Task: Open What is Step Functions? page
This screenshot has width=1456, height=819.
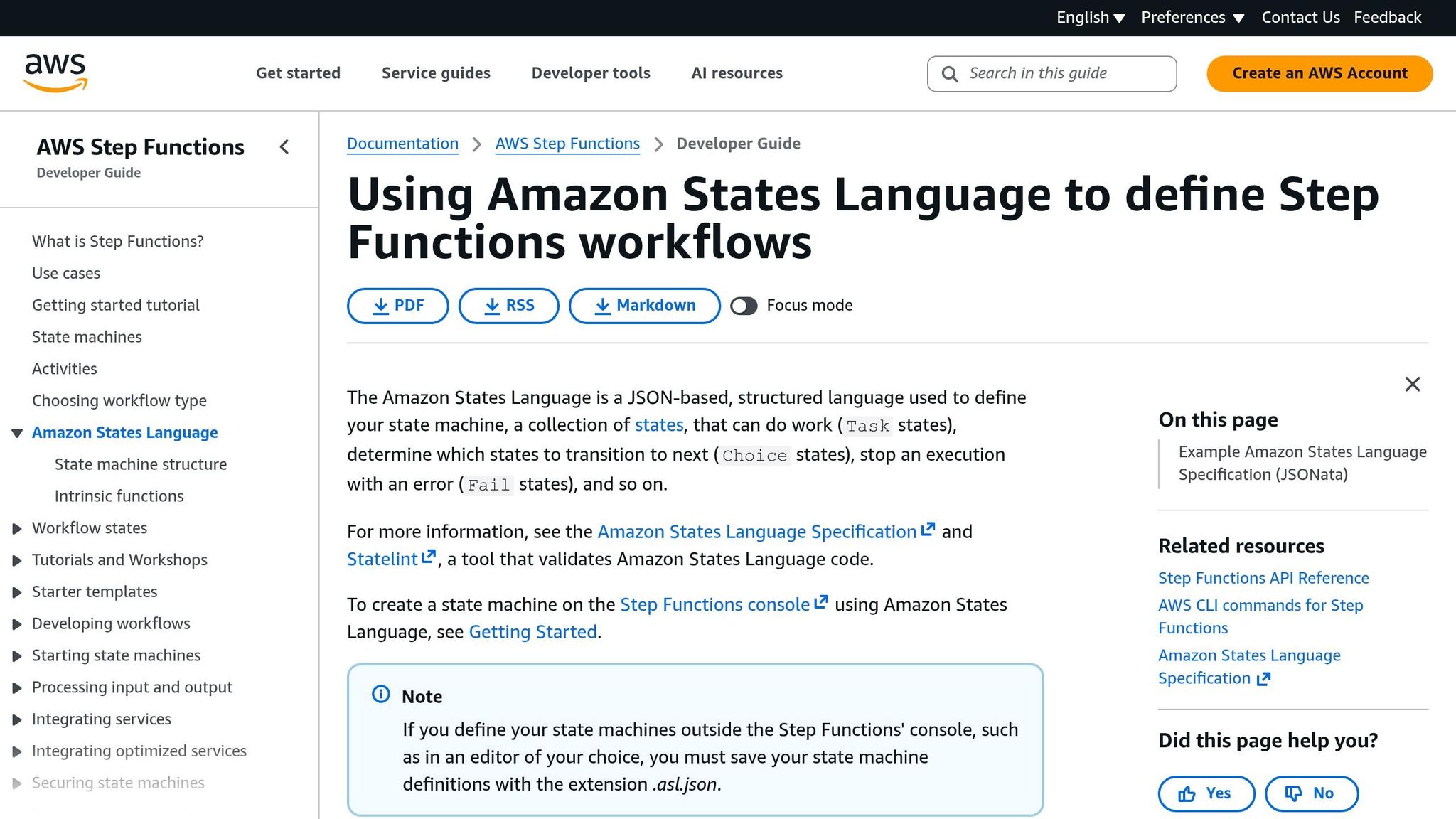Action: click(x=117, y=242)
